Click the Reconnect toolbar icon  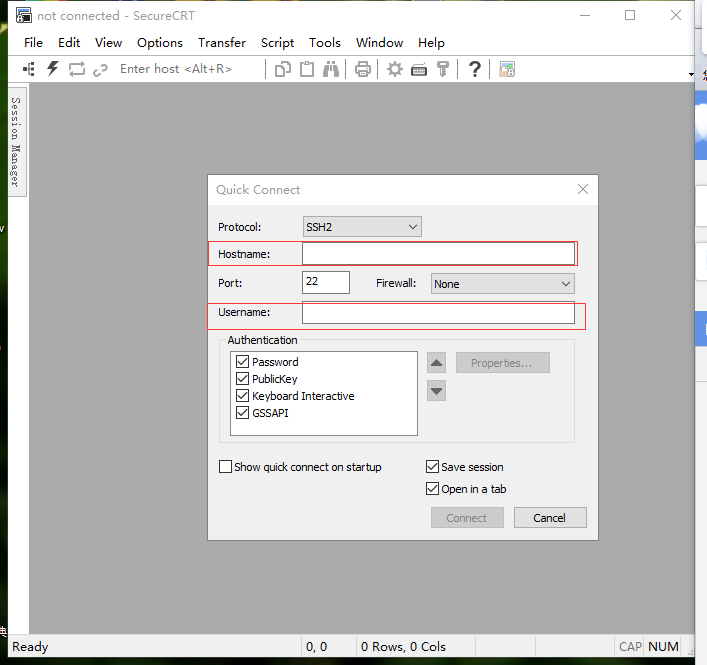click(x=77, y=69)
